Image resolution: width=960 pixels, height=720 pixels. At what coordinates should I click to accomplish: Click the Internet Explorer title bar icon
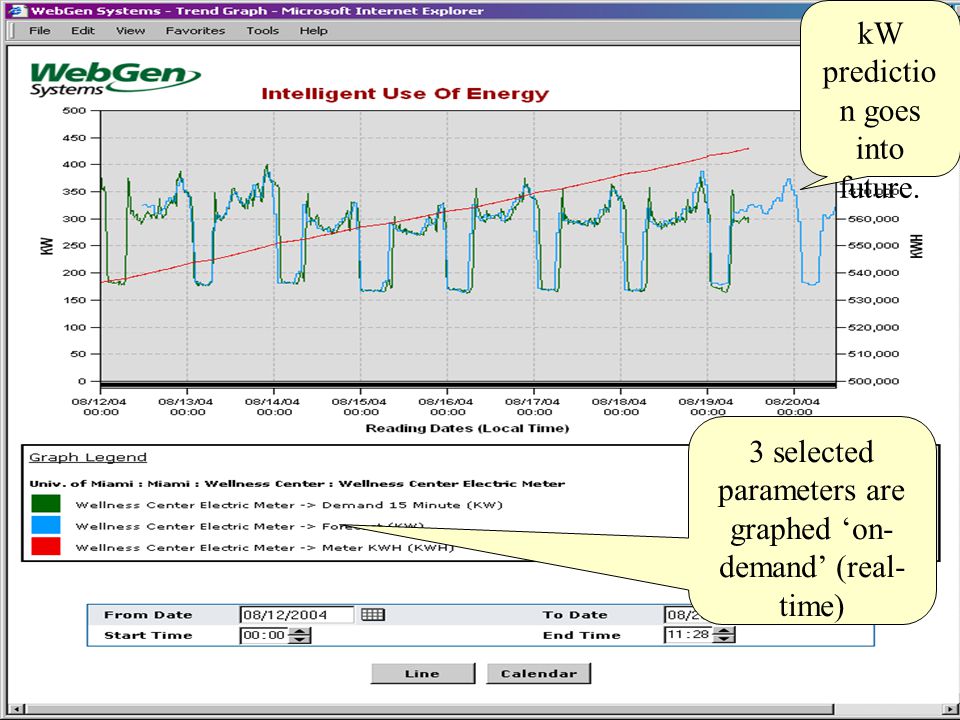pos(20,10)
